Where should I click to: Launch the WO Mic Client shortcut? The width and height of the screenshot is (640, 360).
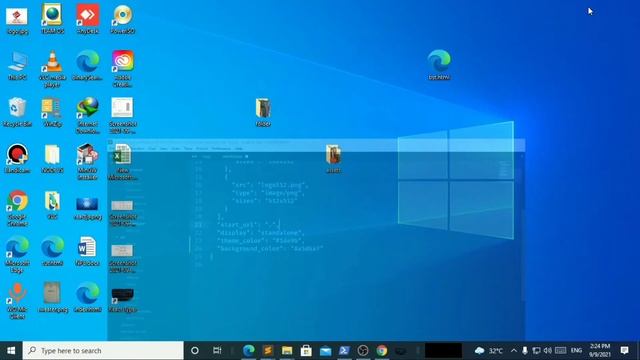coord(17,300)
